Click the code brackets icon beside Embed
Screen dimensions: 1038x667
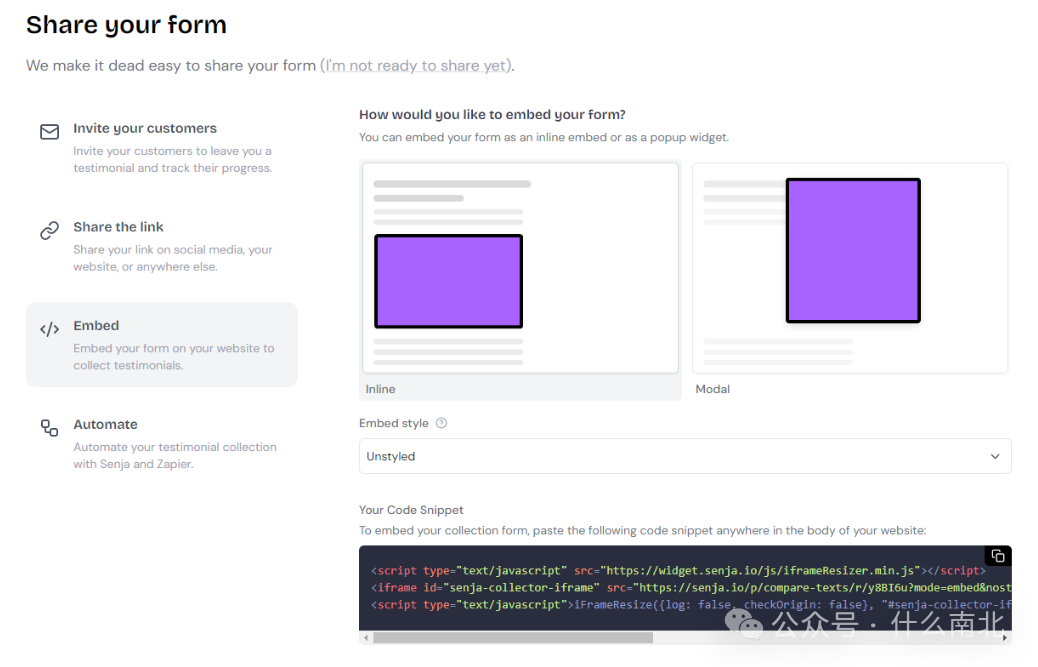click(50, 329)
